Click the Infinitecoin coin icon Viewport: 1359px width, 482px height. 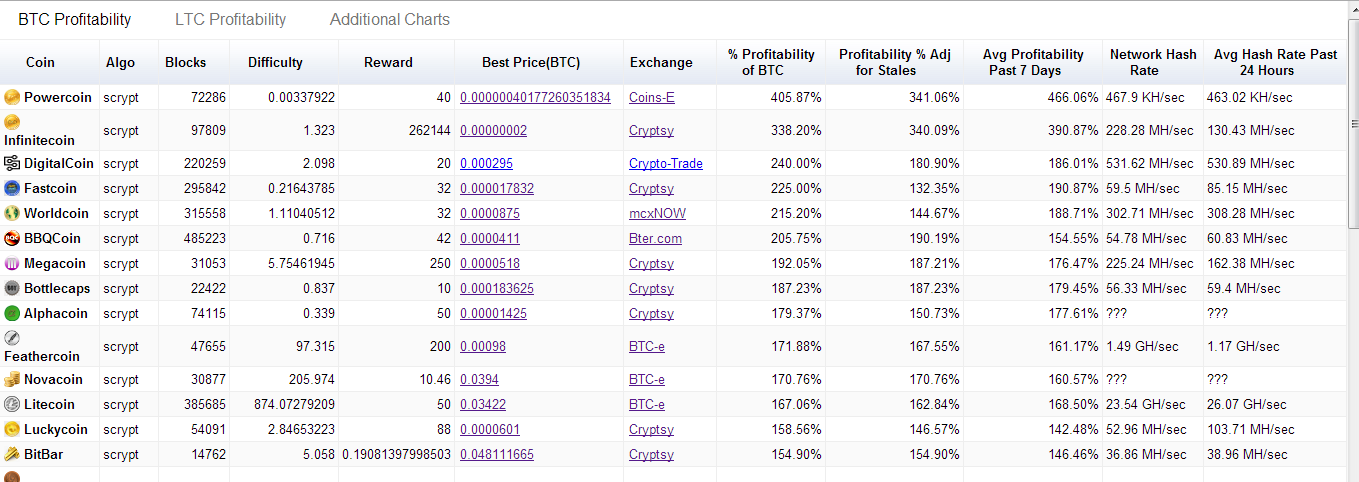[x=12, y=121]
